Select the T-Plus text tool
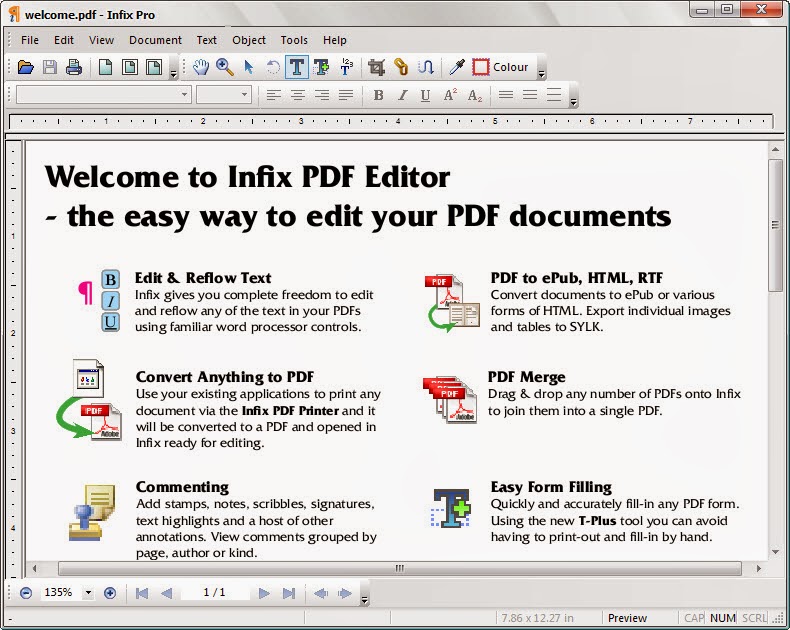 coord(321,67)
